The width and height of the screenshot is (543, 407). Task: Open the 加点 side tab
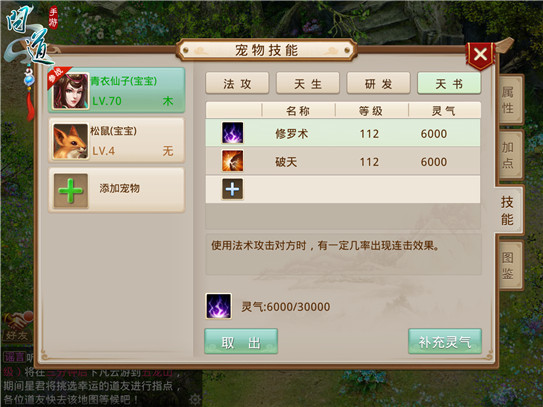pyautogui.click(x=510, y=155)
